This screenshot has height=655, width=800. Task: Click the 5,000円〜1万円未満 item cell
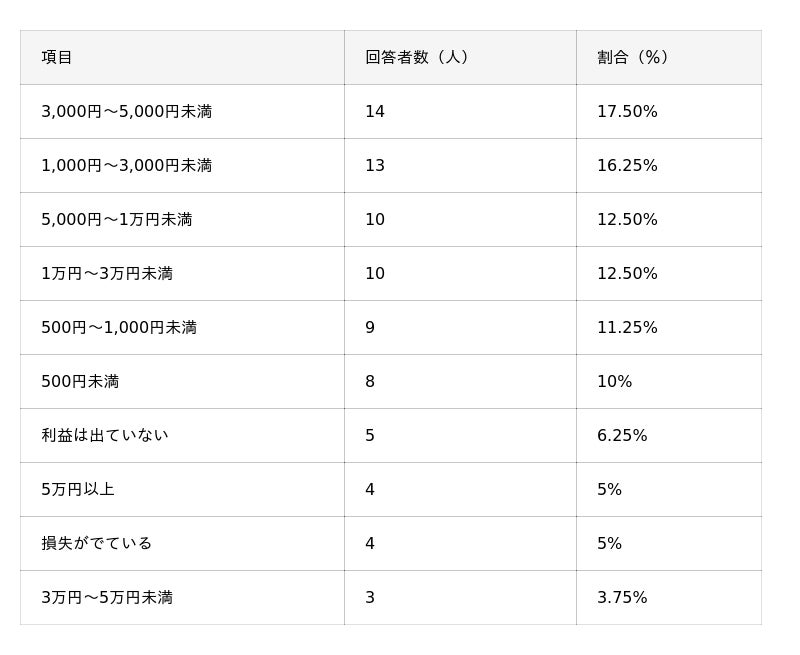117,219
